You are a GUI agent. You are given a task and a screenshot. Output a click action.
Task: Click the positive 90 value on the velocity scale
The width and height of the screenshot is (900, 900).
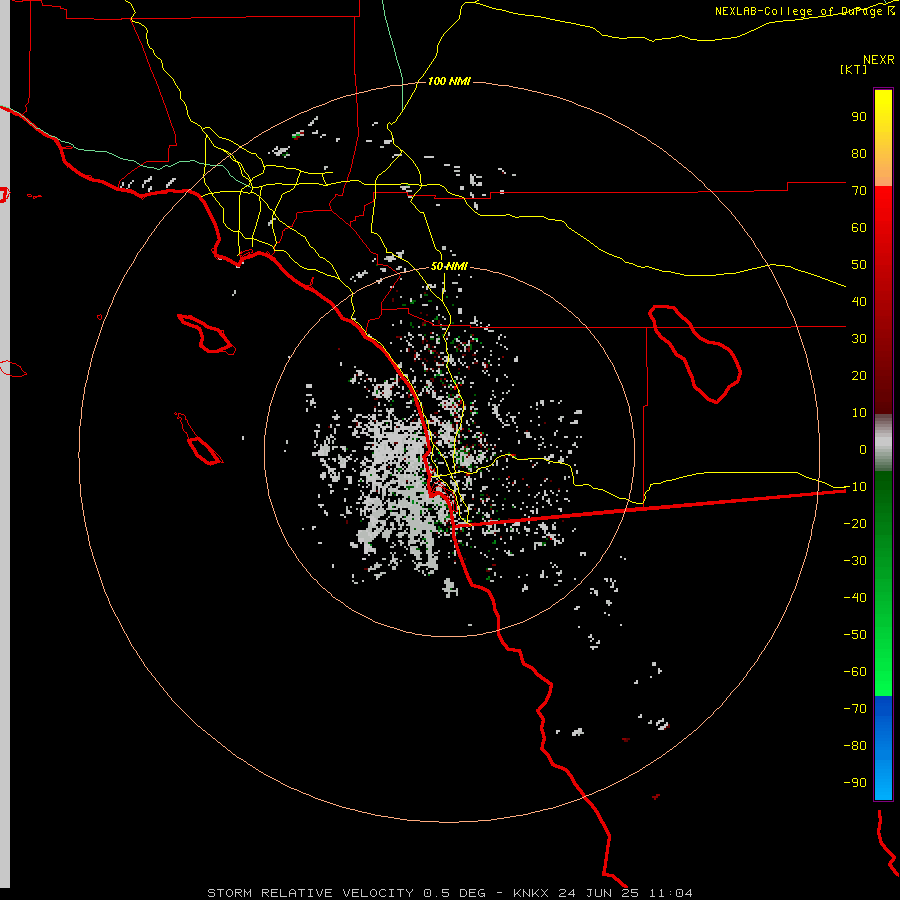coord(859,117)
